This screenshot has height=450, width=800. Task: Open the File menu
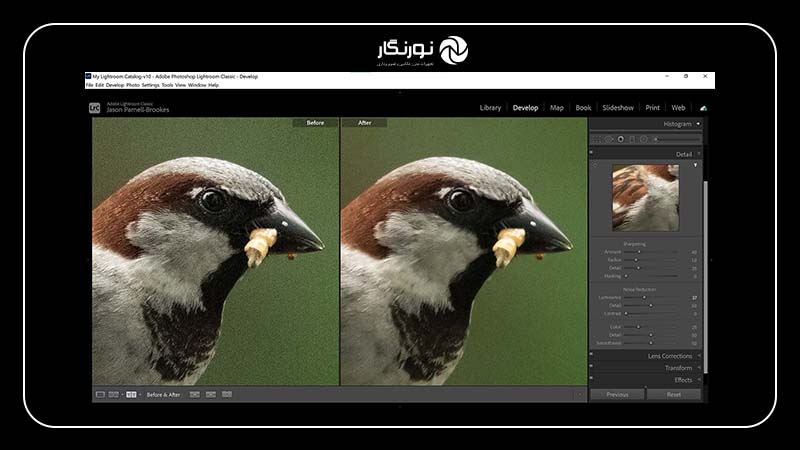(x=89, y=85)
